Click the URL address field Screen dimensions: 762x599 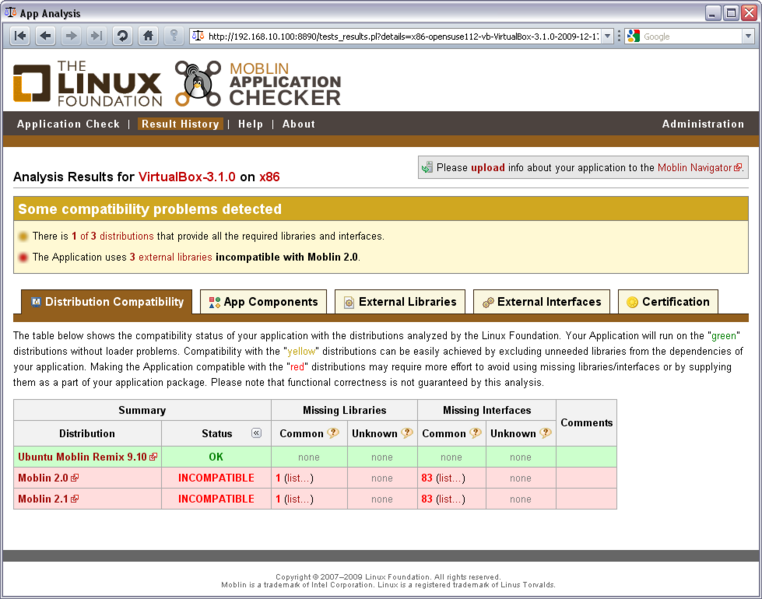[403, 36]
